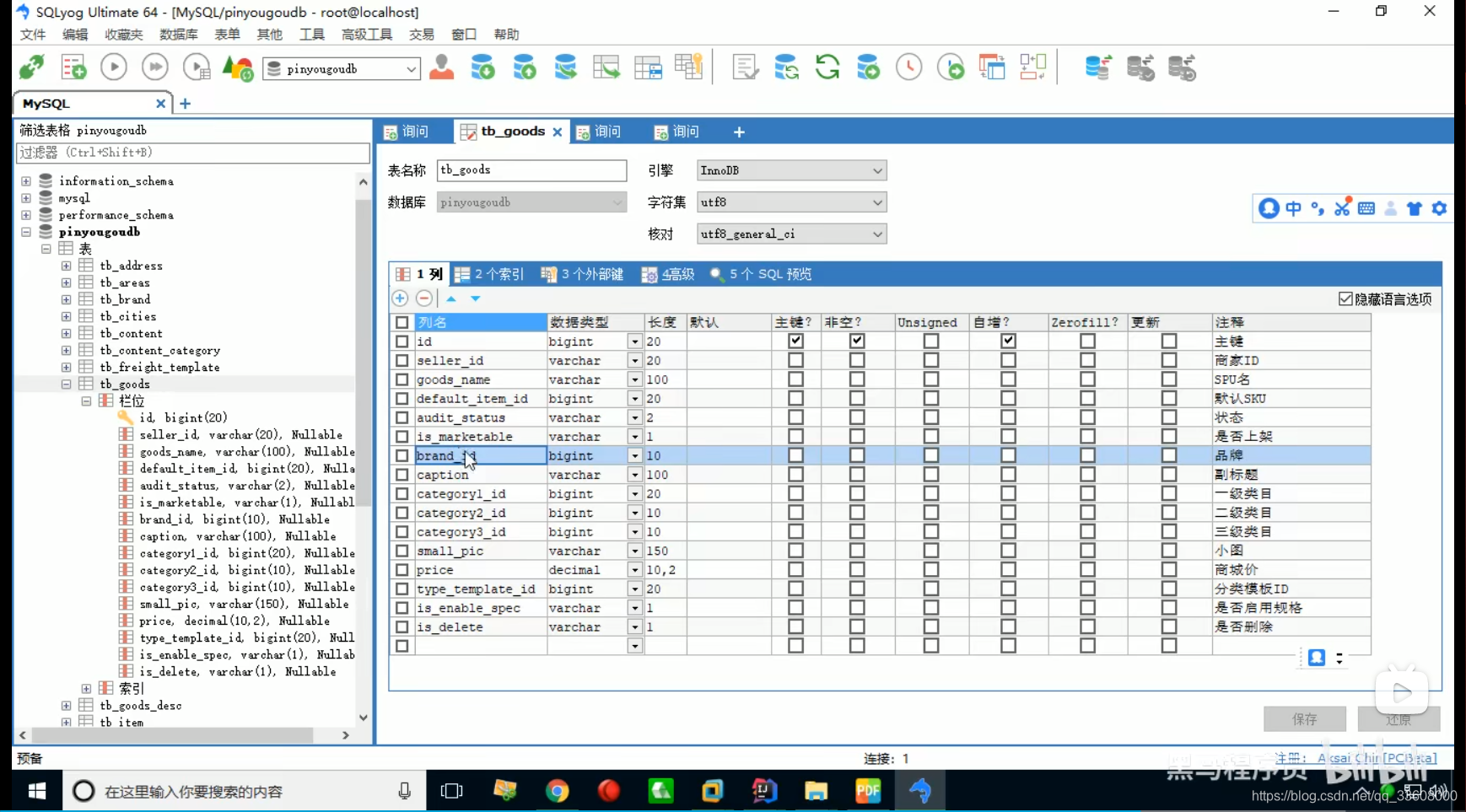Click the new connection plug icon
Screen dimensions: 1466x812
(32, 67)
